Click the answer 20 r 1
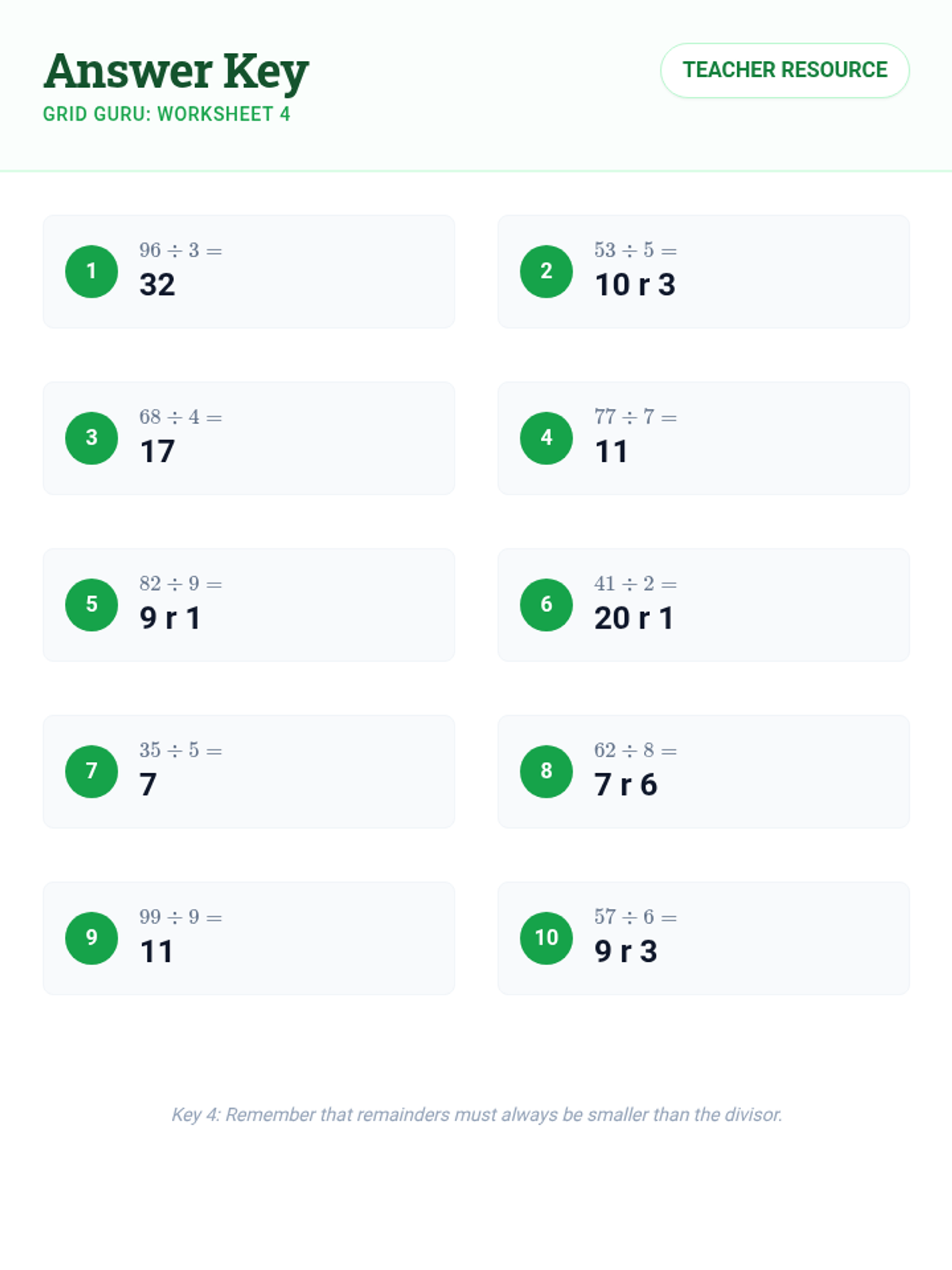The width and height of the screenshot is (952, 1270). pyautogui.click(x=634, y=618)
